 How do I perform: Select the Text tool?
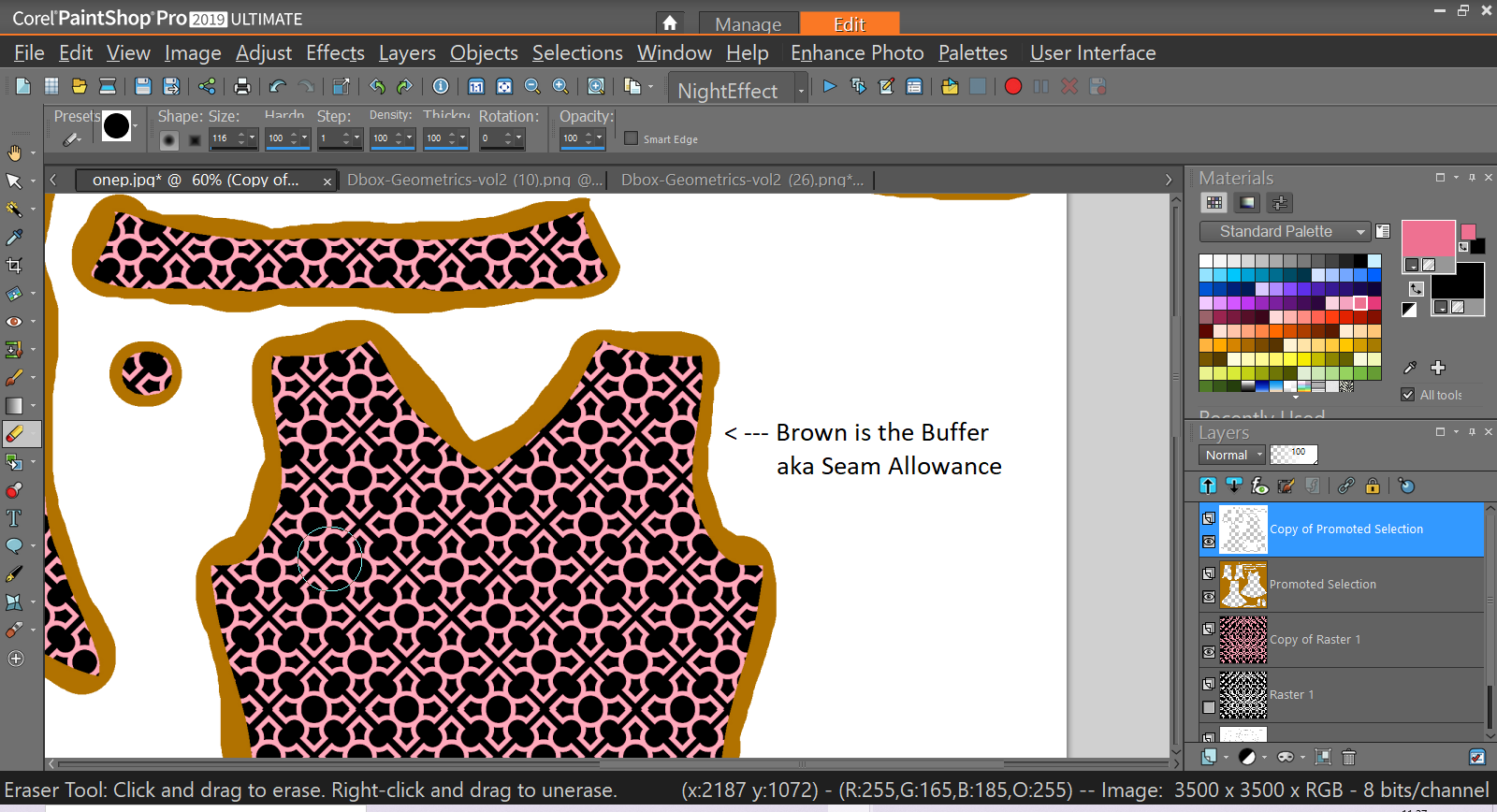pyautogui.click(x=14, y=518)
